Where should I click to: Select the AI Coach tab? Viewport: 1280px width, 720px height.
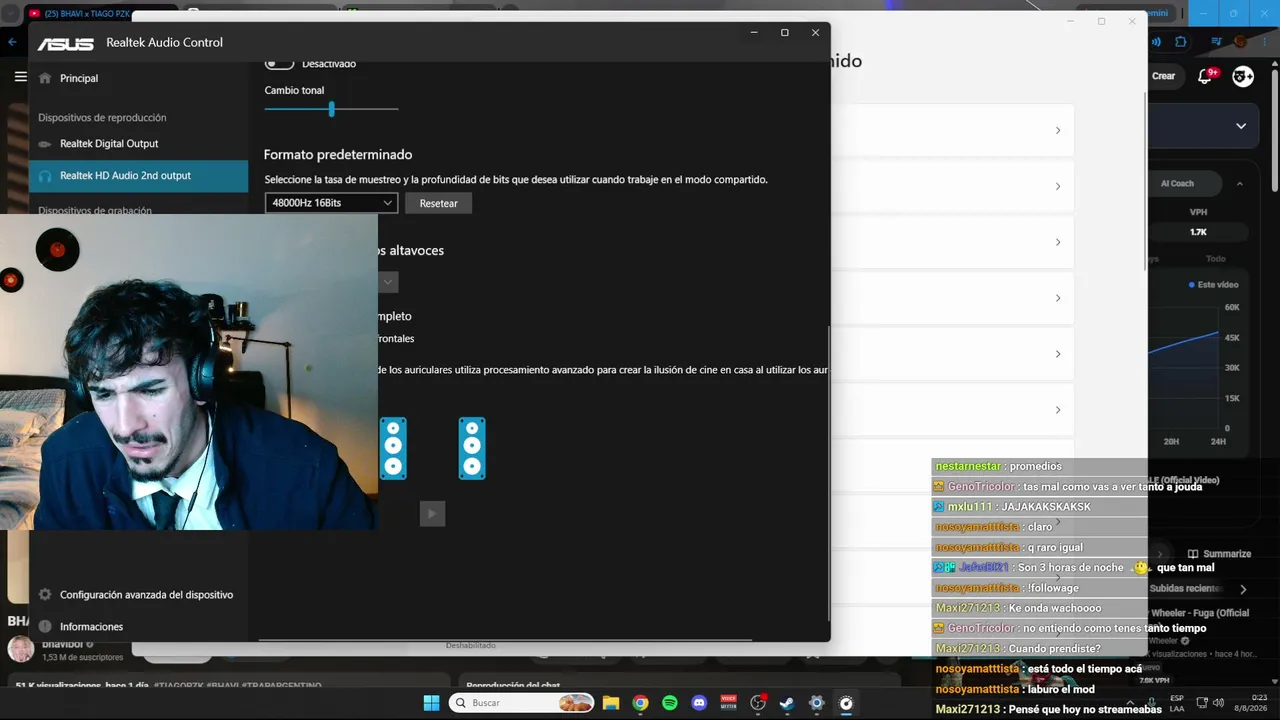point(1177,183)
